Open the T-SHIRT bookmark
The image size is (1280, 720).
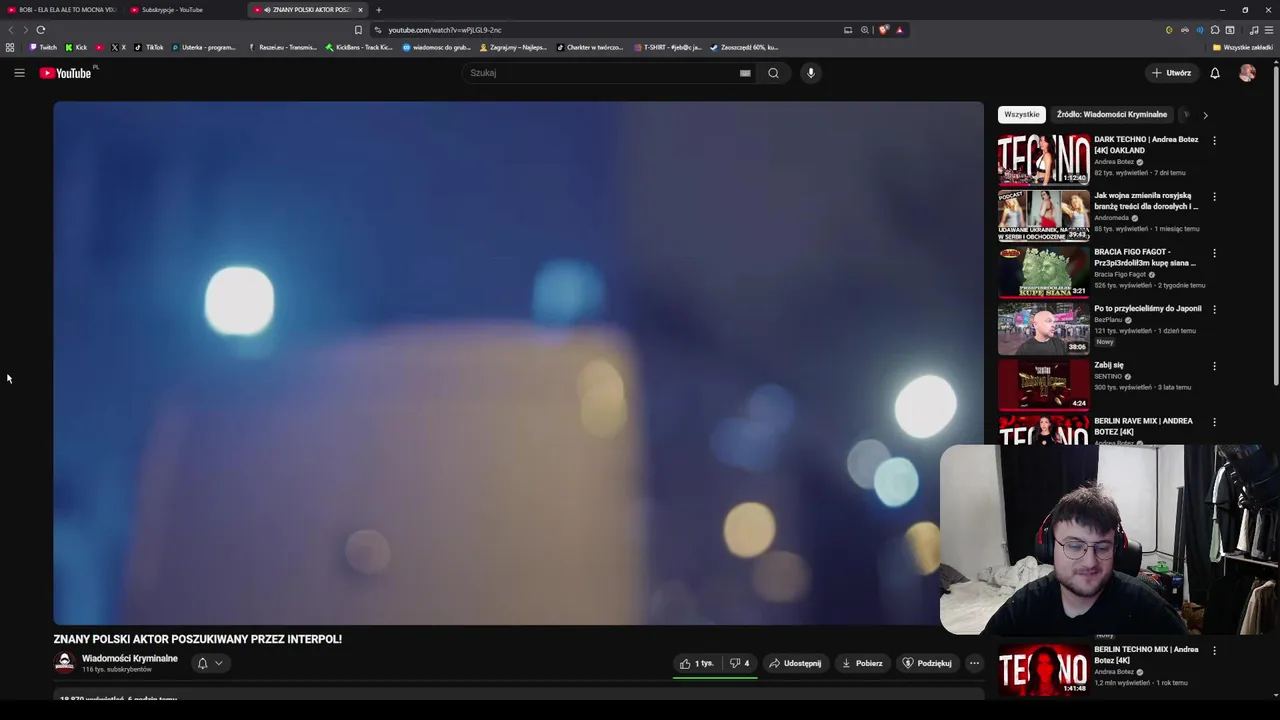click(668, 47)
